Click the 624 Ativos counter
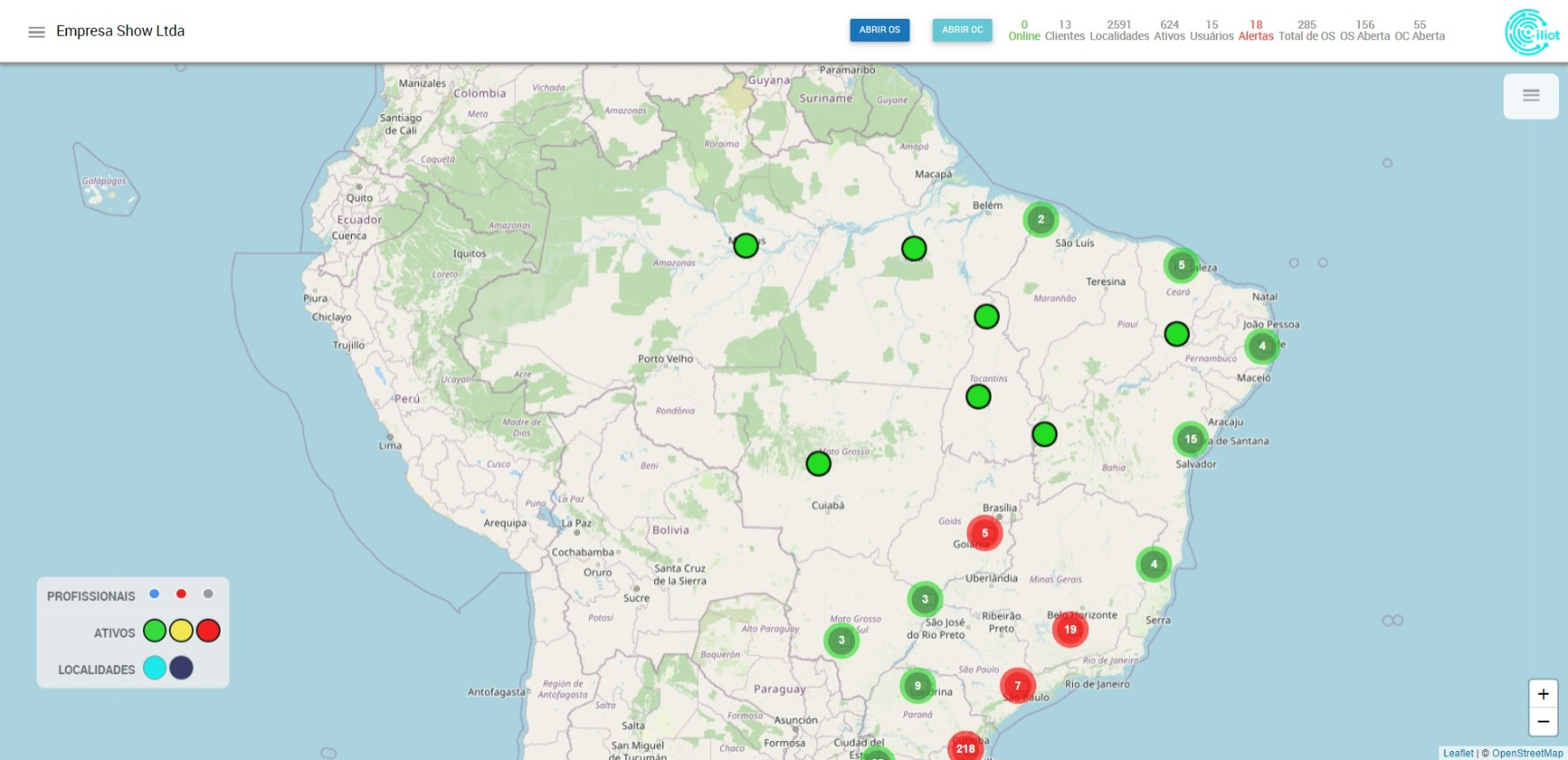The height and width of the screenshot is (760, 1568). 1170,30
